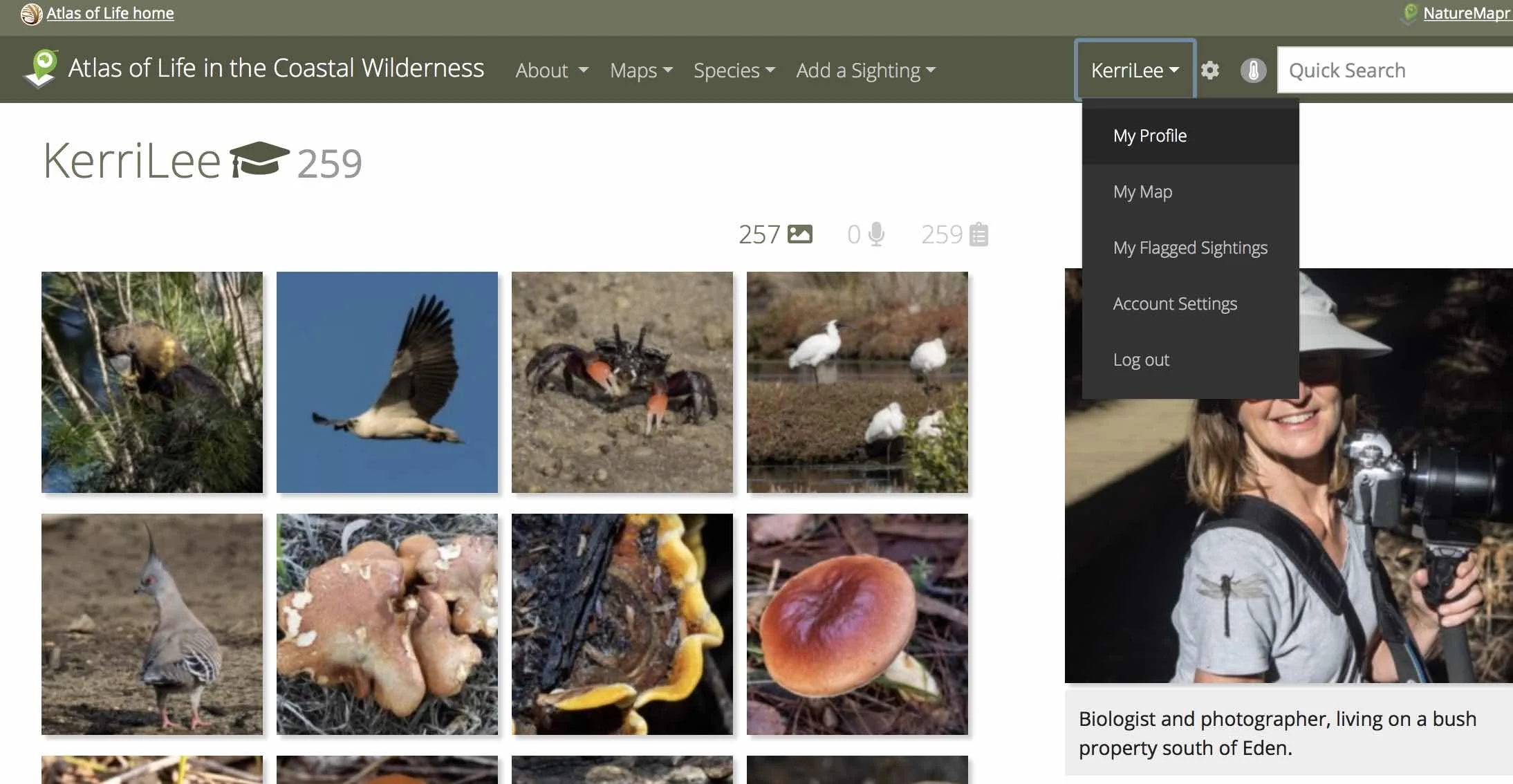Expand the Species dropdown

(x=734, y=71)
